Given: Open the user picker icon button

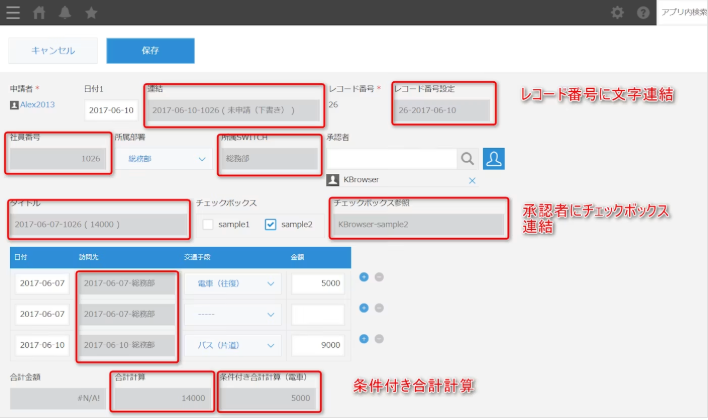Looking at the screenshot, I should [x=494, y=159].
